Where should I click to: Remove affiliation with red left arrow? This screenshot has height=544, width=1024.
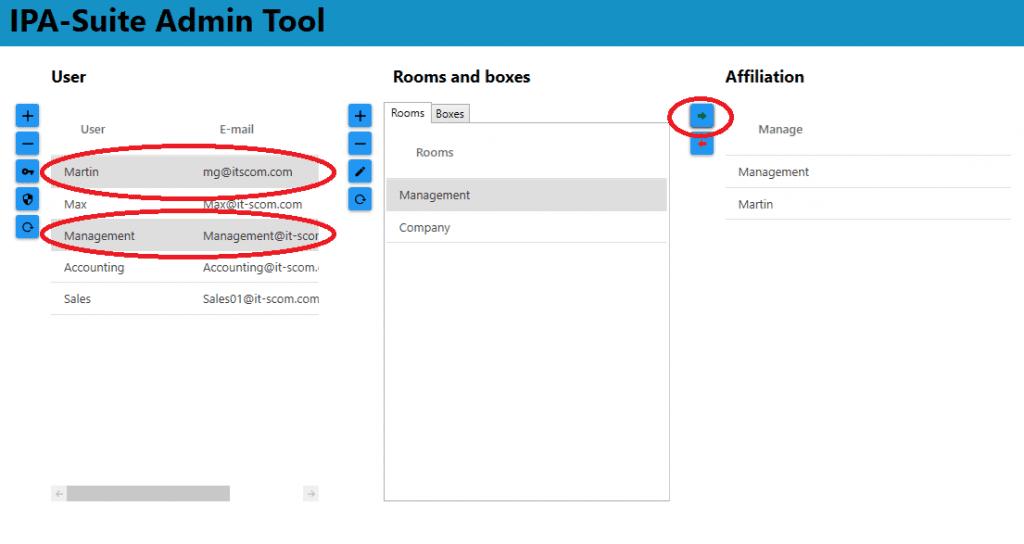pos(702,145)
